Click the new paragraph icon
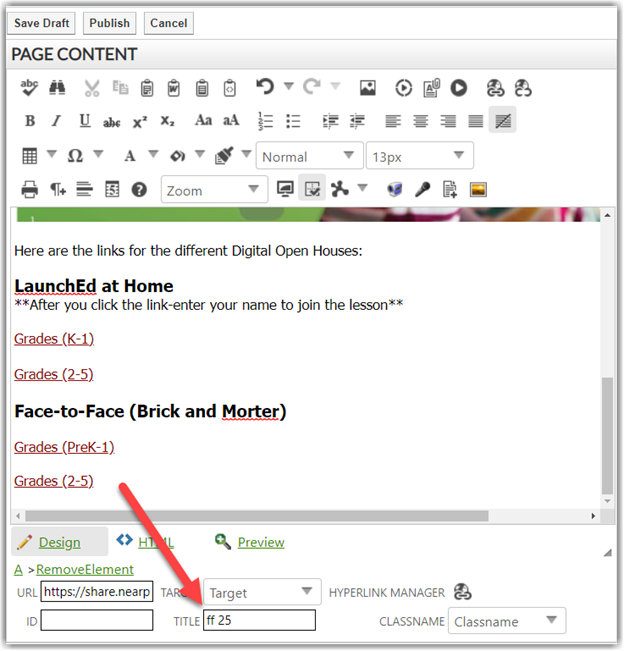 point(58,190)
